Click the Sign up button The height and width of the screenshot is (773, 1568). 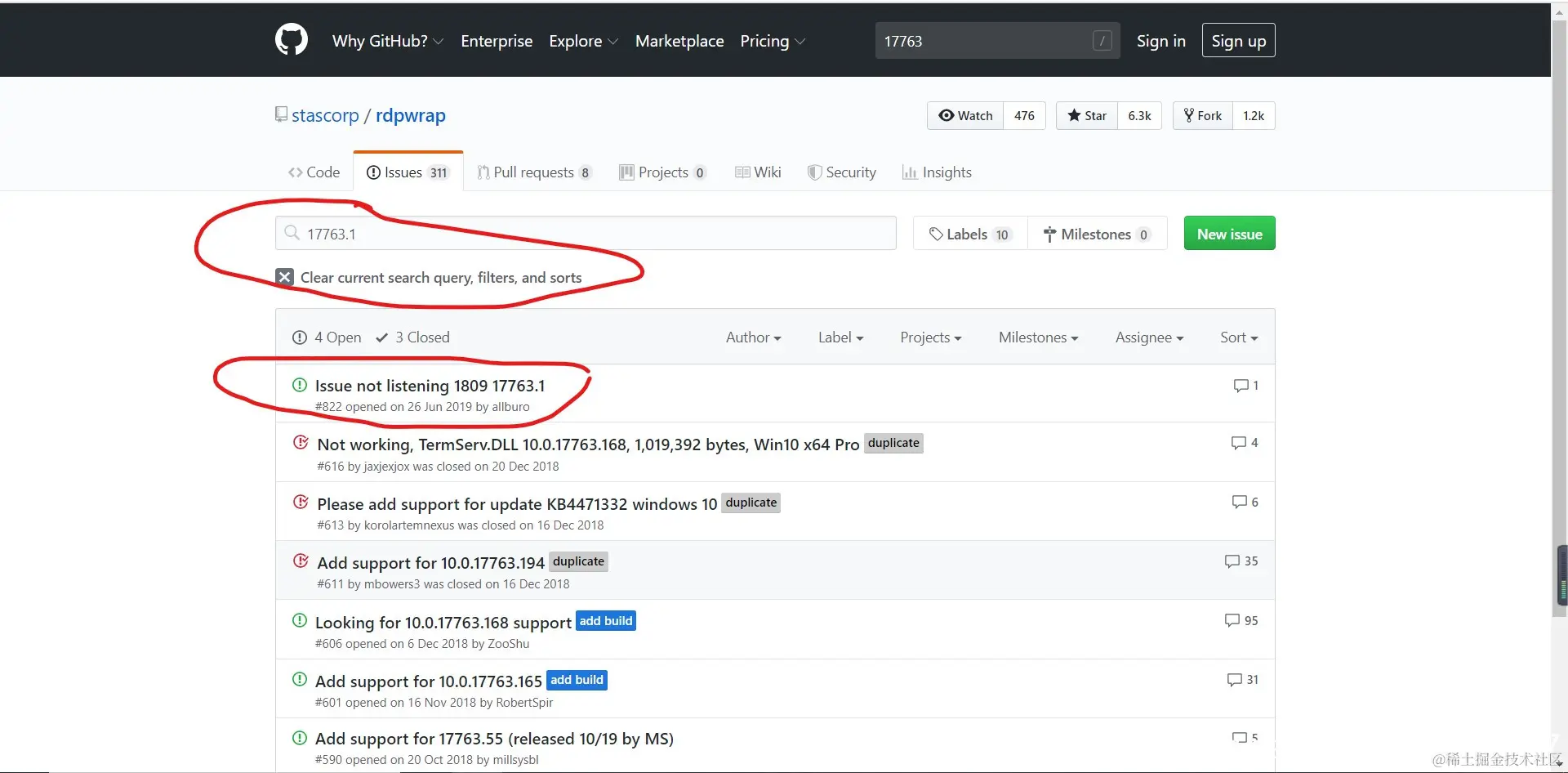(1239, 41)
